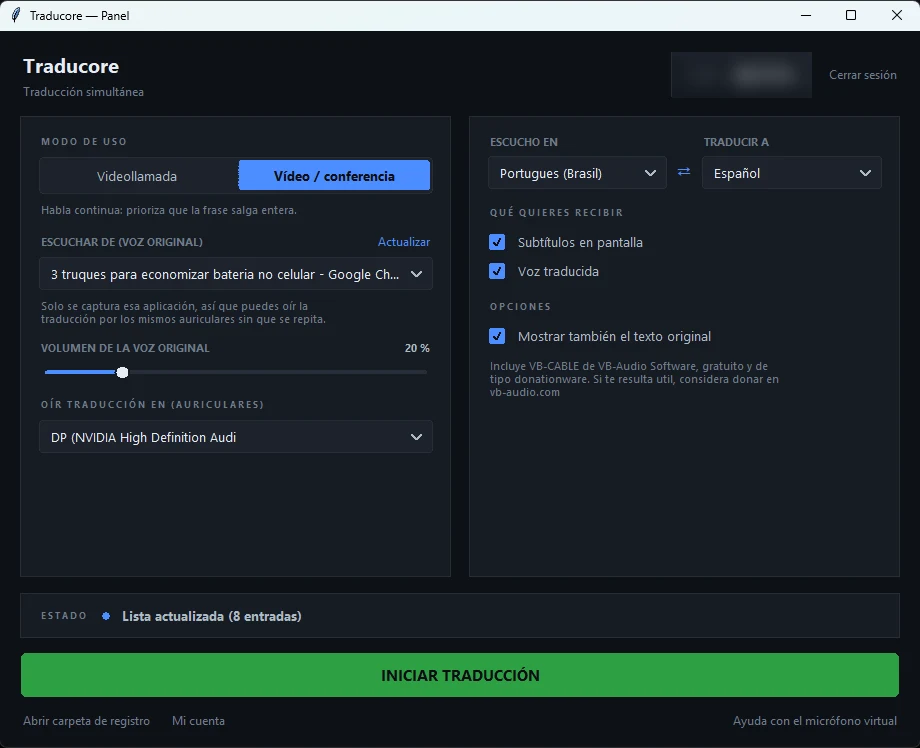Open the Escucho en language dropdown

click(x=577, y=173)
